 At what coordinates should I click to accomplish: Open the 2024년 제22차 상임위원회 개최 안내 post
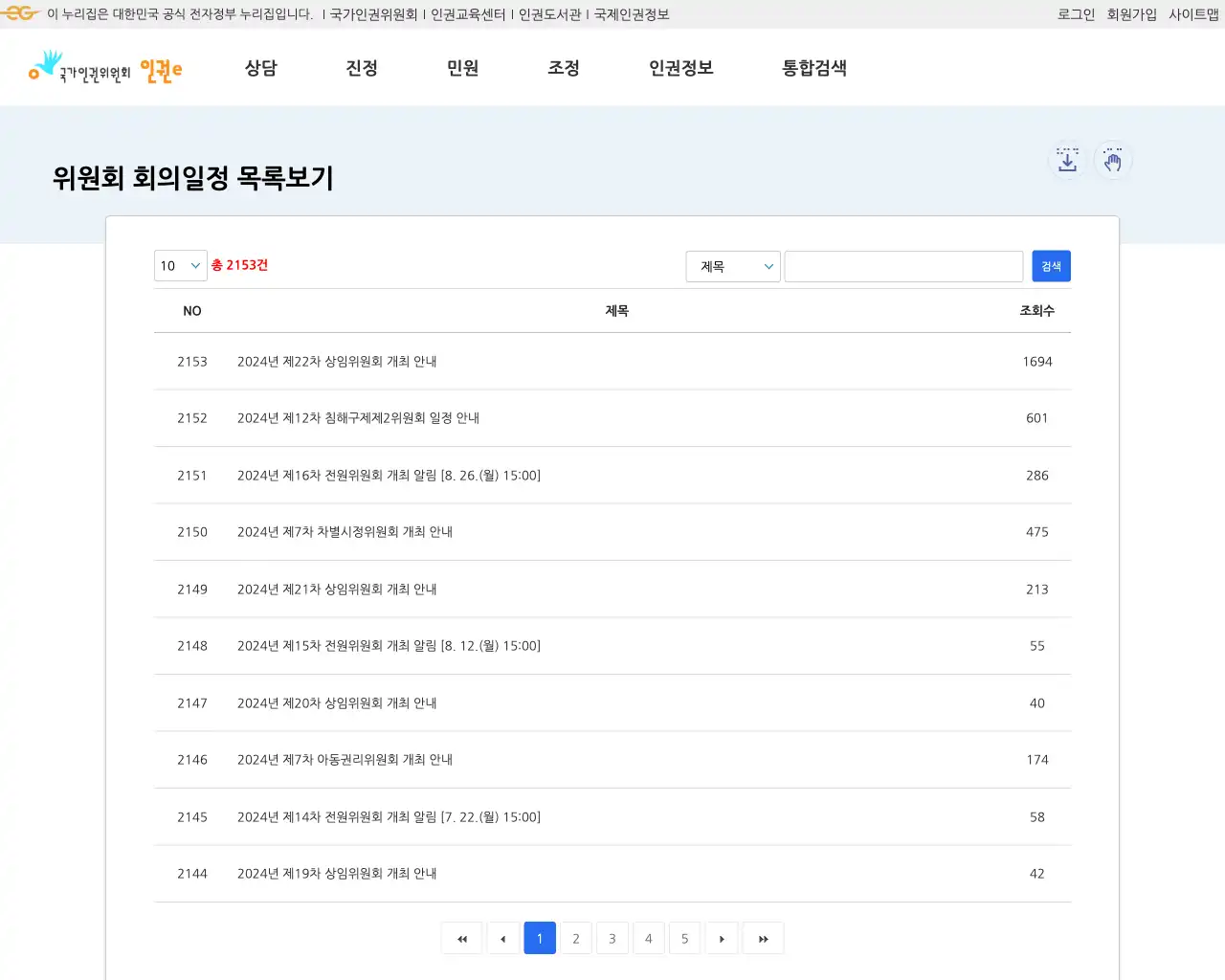[338, 361]
